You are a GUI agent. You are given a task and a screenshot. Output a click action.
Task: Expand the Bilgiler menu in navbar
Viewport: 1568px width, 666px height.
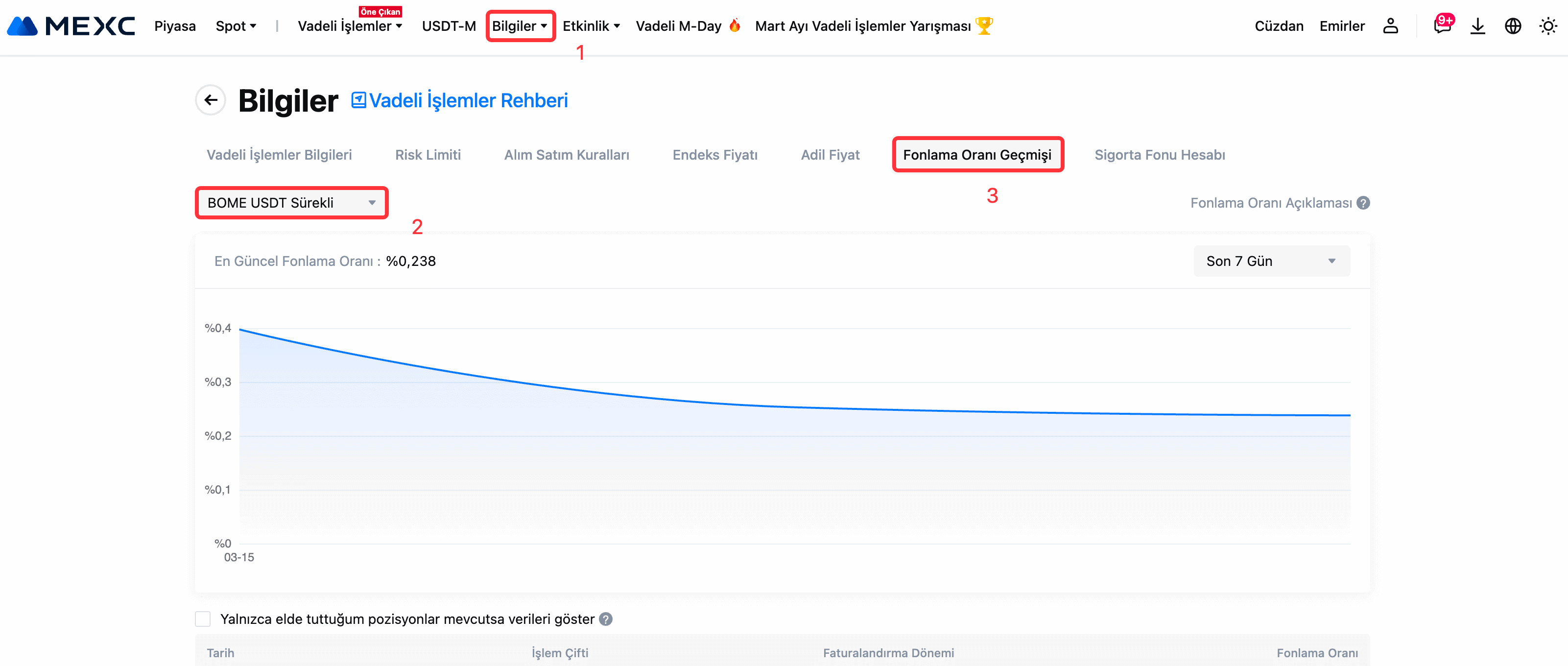pos(520,25)
